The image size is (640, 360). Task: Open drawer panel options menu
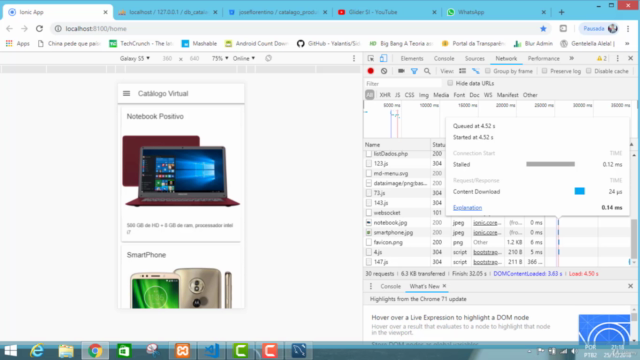pyautogui.click(x=371, y=286)
